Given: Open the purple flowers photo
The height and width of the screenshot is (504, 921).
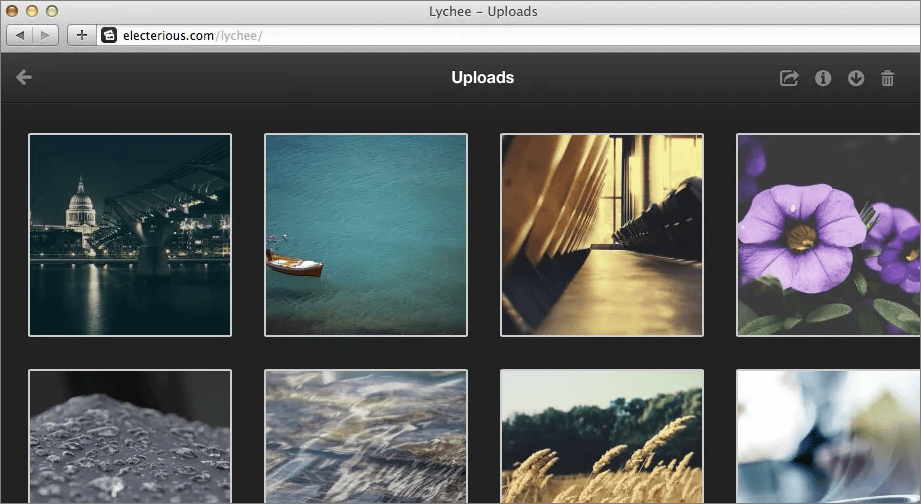Looking at the screenshot, I should (x=828, y=235).
